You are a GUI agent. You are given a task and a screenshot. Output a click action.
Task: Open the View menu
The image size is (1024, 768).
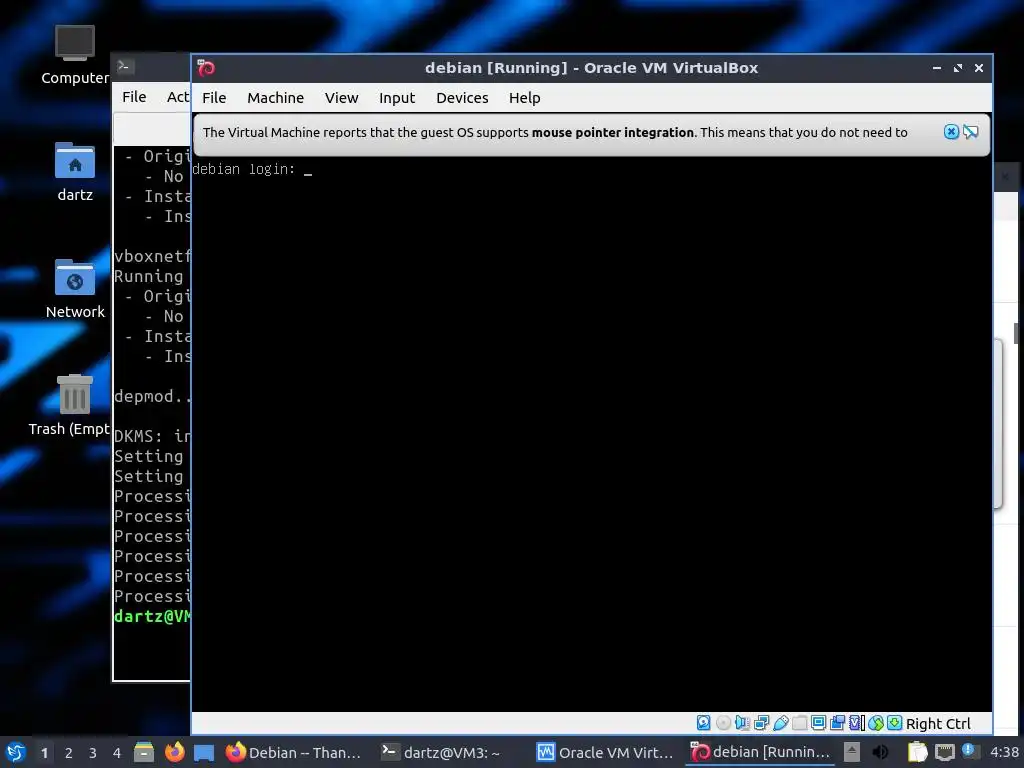[342, 97]
